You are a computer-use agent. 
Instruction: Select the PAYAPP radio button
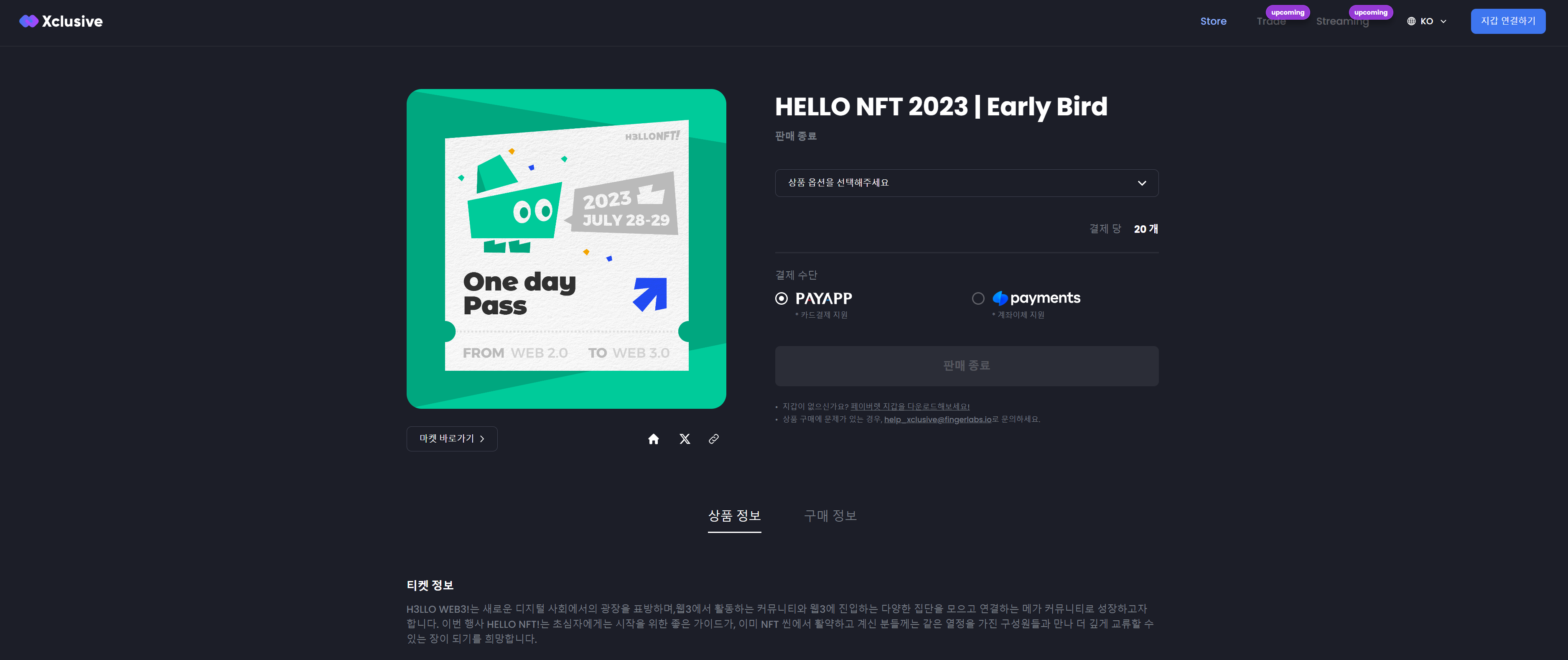pyautogui.click(x=781, y=298)
